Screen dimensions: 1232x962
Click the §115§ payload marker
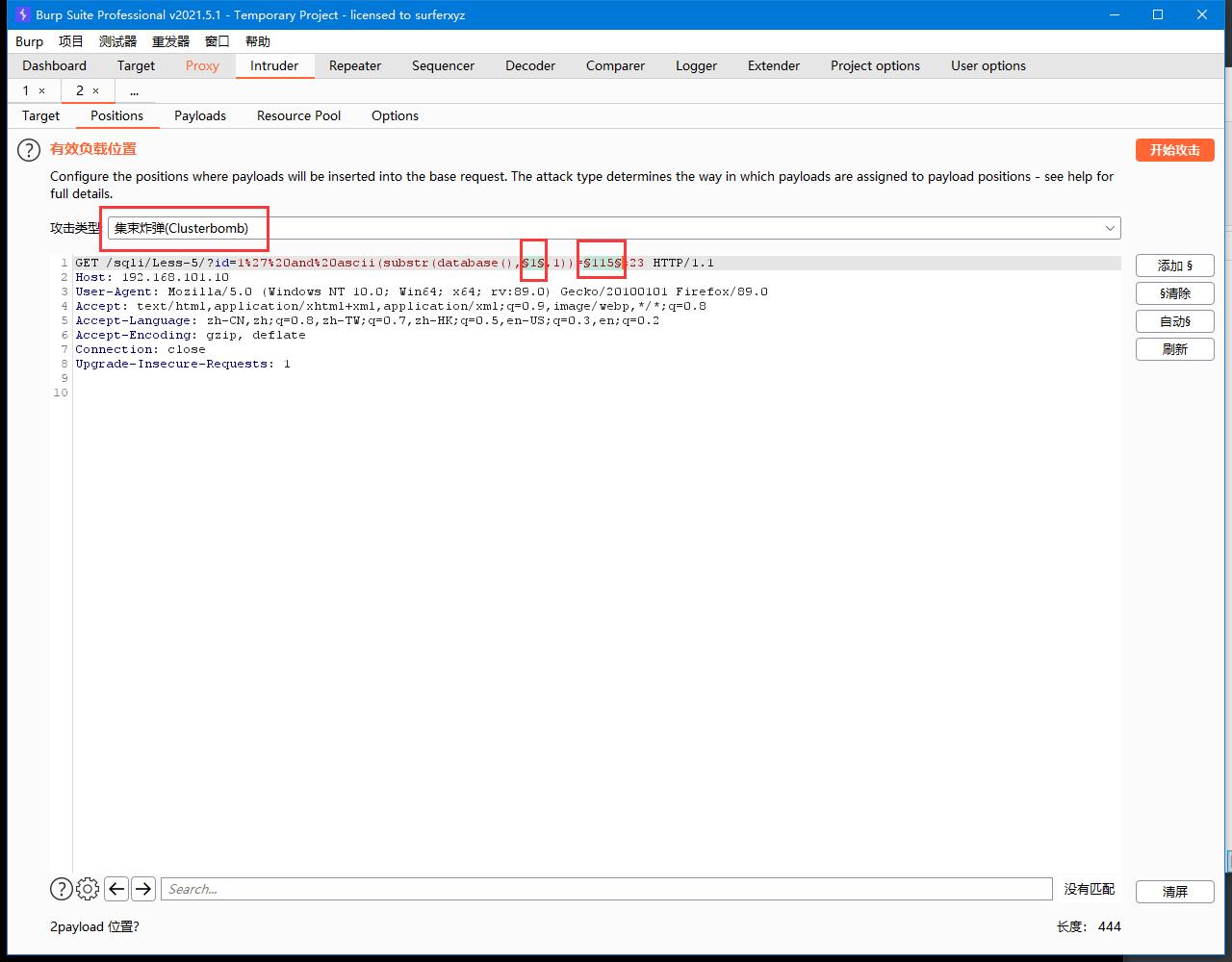pos(603,263)
